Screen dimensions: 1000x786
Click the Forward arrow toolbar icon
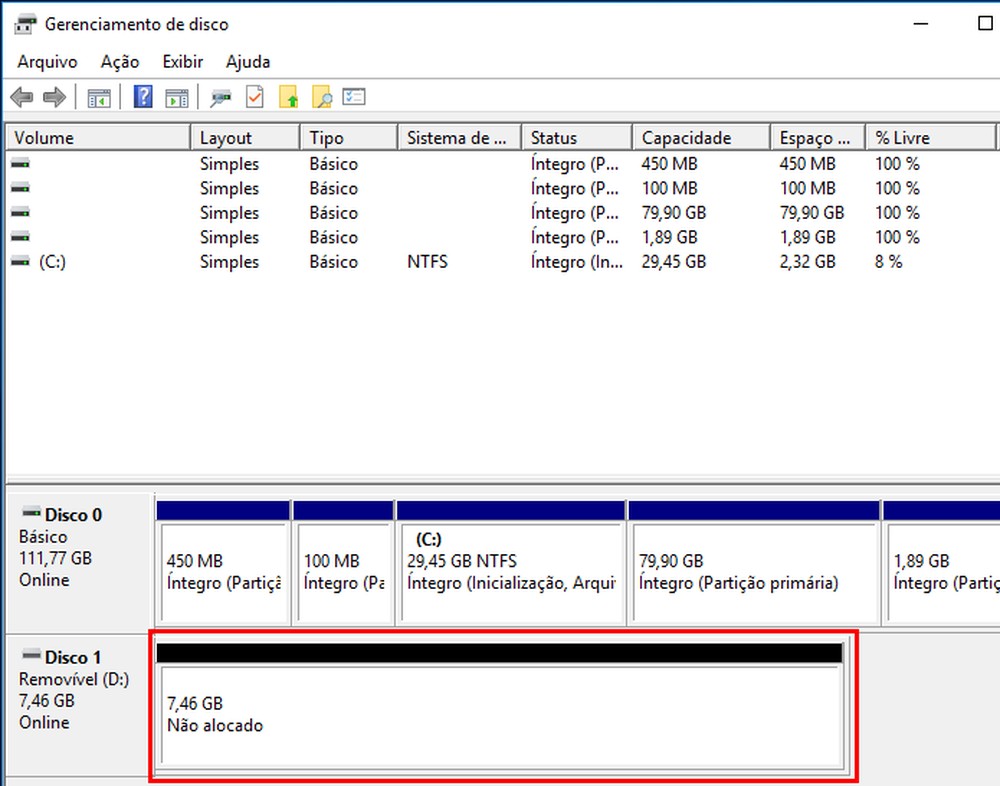[x=54, y=98]
